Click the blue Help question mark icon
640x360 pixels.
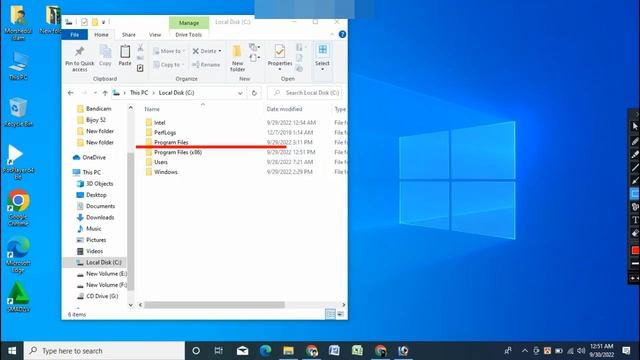[342, 35]
